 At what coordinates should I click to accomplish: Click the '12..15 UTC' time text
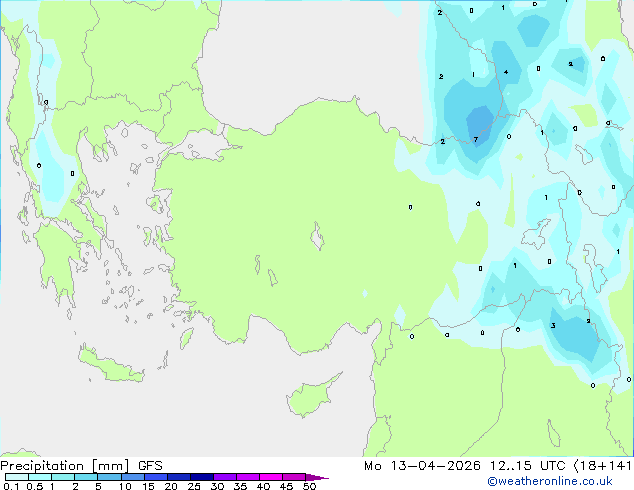pyautogui.click(x=527, y=466)
